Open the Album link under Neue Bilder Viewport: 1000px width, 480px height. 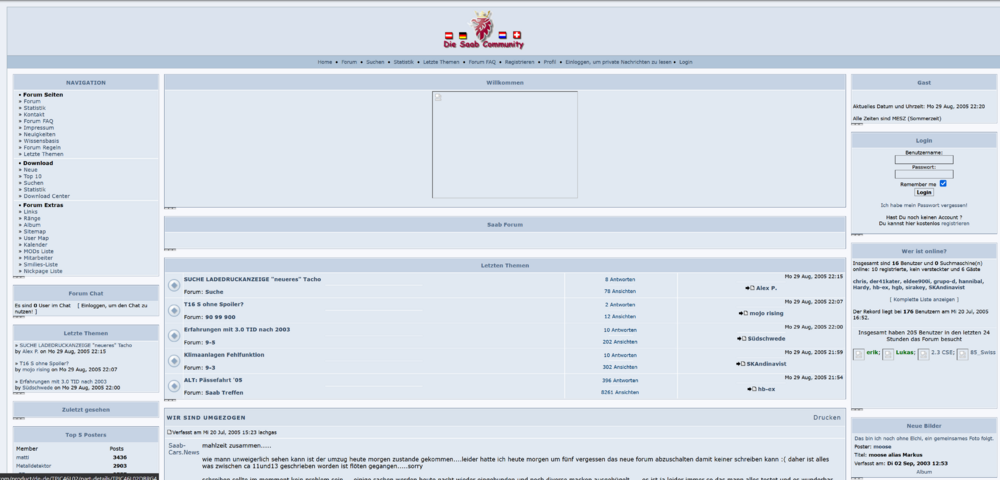[x=923, y=472]
